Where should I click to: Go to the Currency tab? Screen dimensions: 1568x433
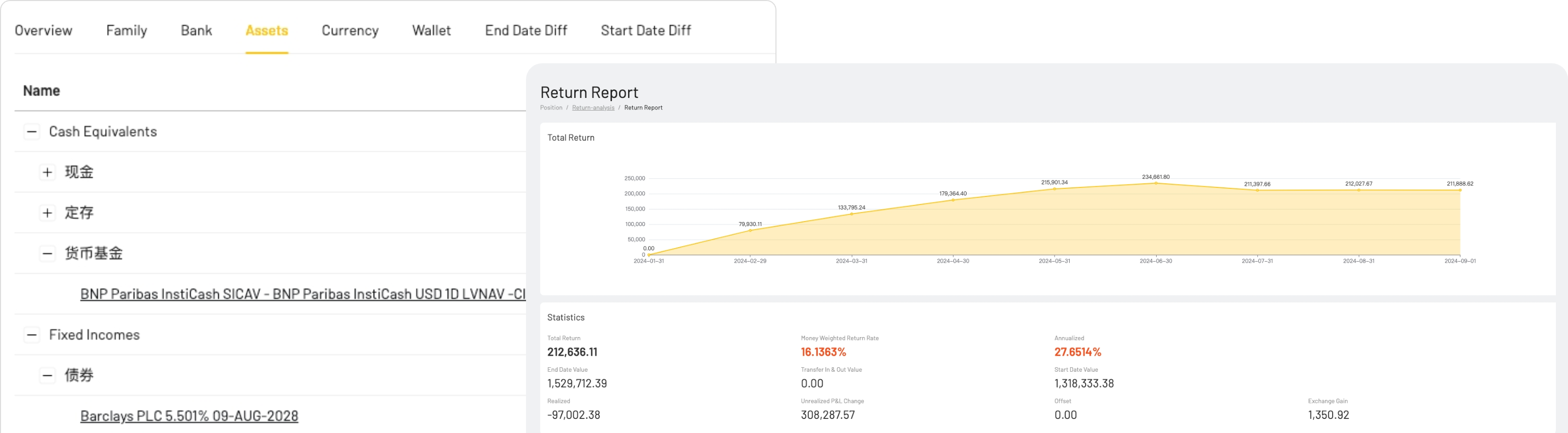coord(350,31)
